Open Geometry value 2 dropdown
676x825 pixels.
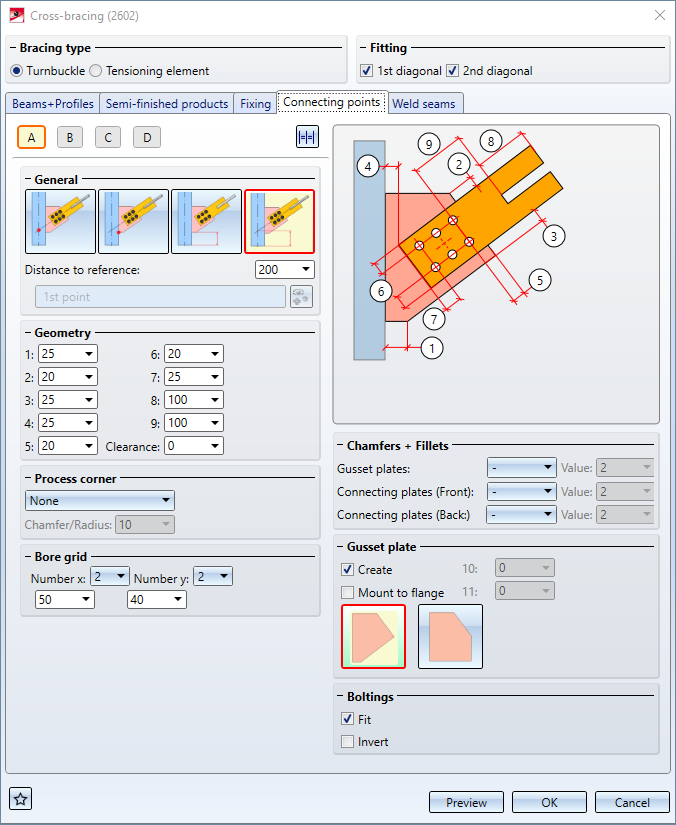[x=68, y=377]
